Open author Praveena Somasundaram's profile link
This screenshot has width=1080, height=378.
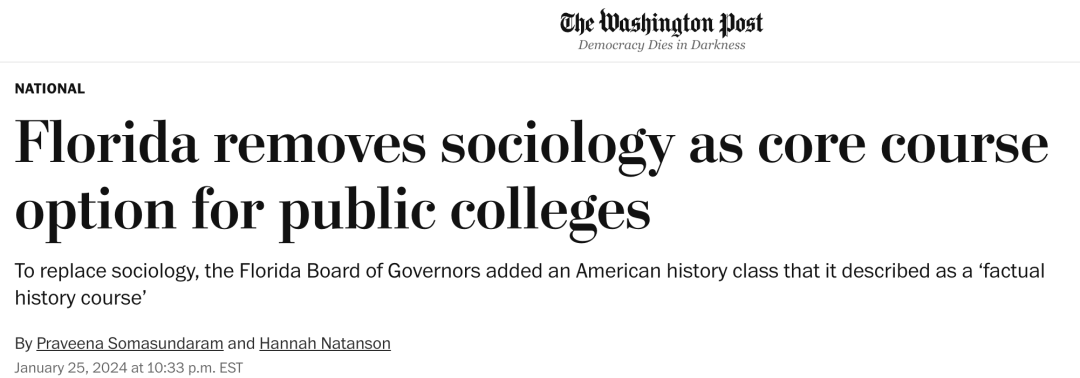coord(129,343)
